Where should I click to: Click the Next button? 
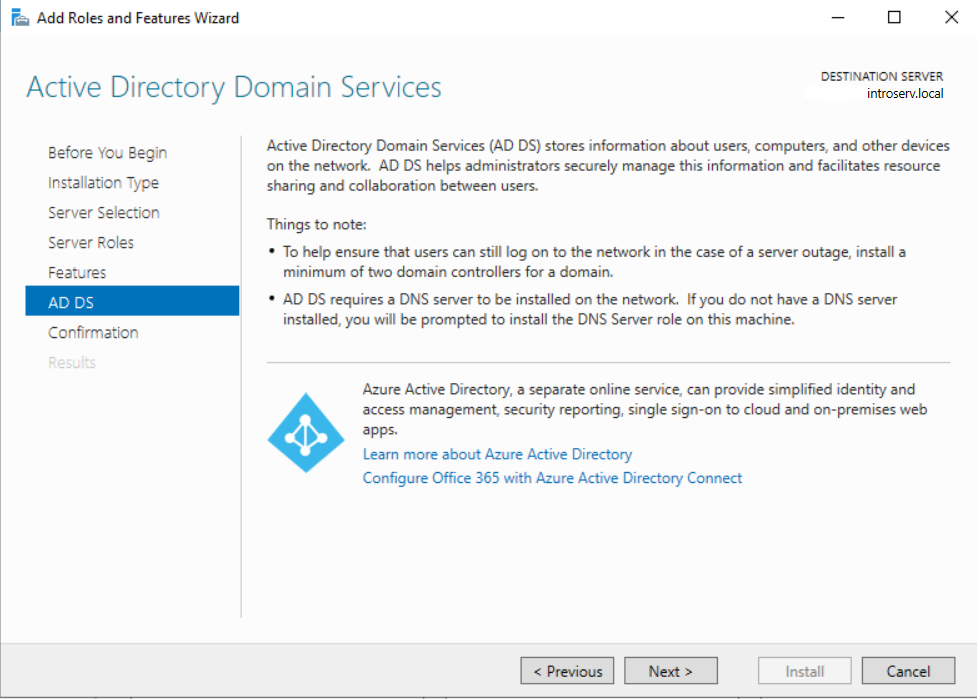click(670, 670)
